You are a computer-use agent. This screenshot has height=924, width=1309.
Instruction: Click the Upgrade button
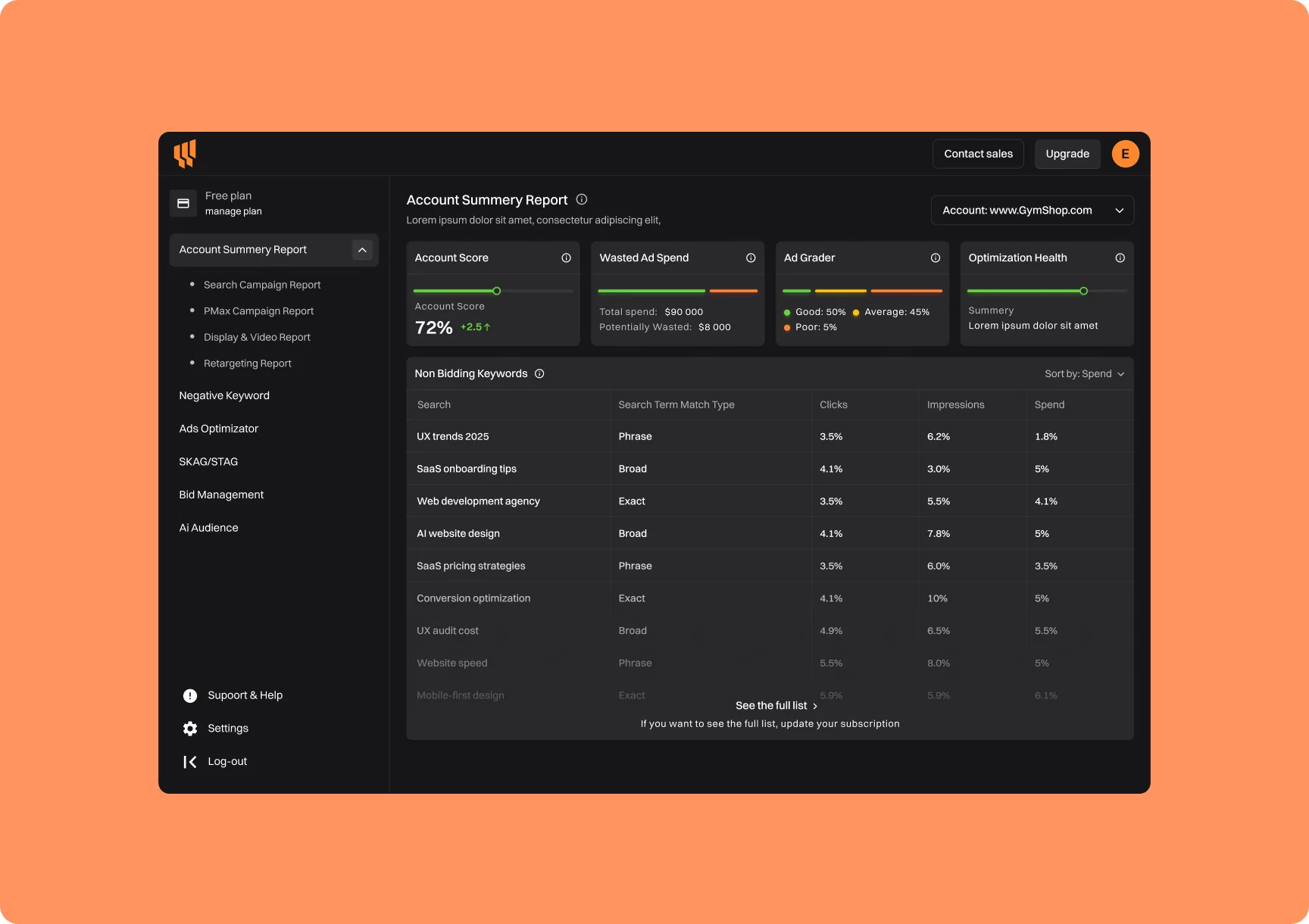(x=1067, y=154)
